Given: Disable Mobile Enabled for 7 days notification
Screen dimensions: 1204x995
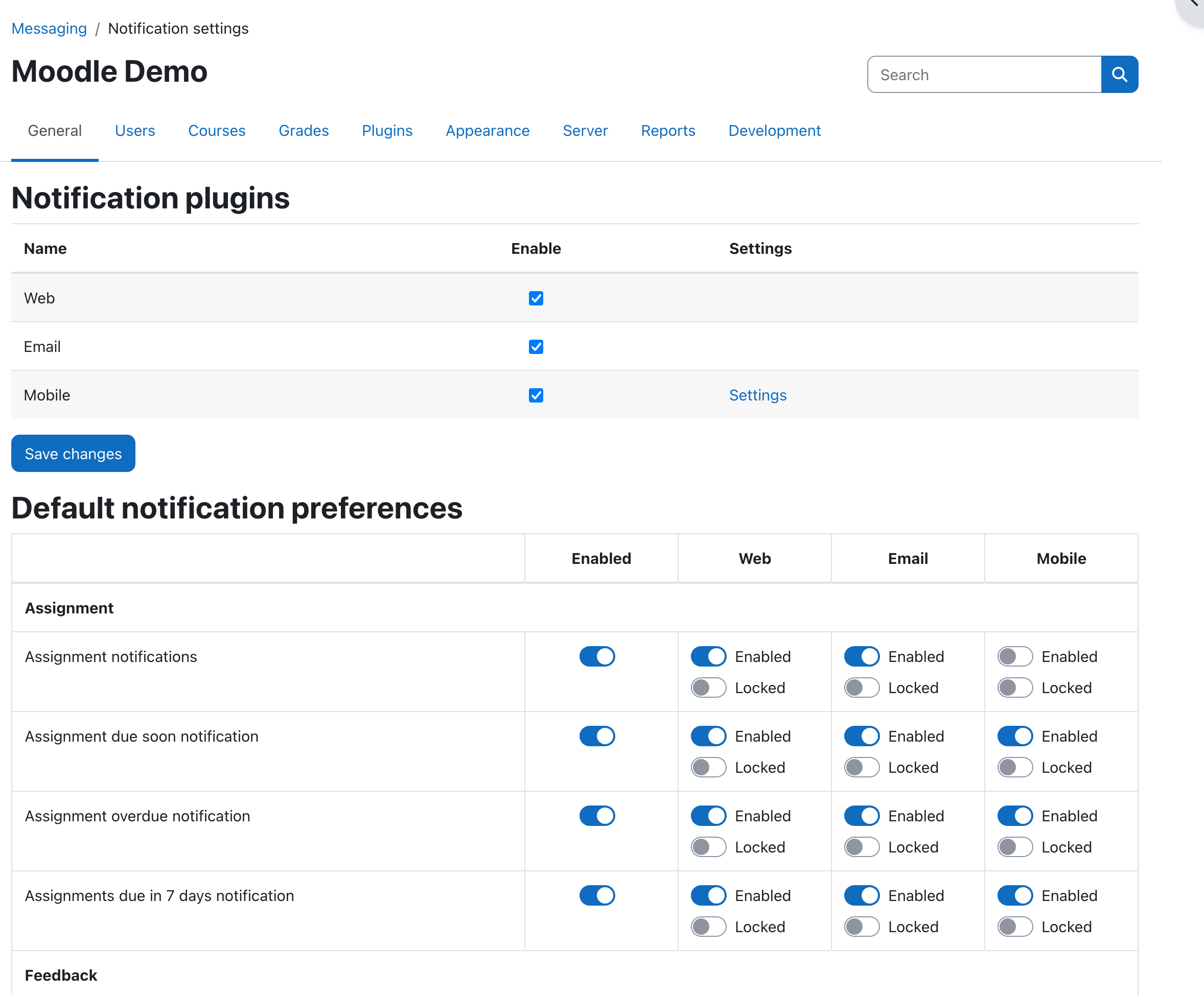Looking at the screenshot, I should pyautogui.click(x=1015, y=895).
